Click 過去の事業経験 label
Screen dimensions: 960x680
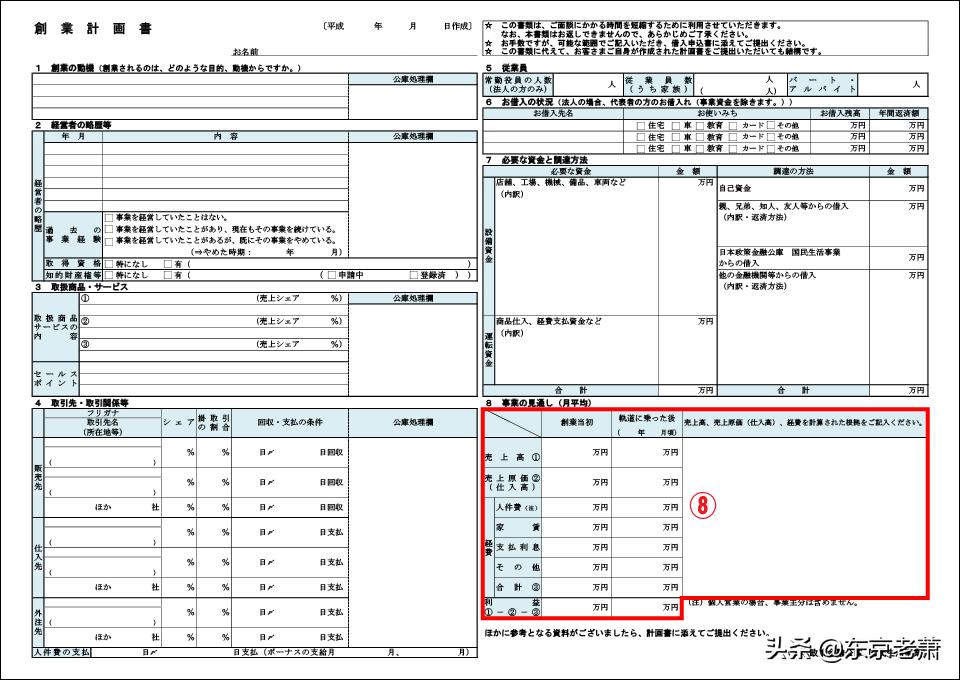point(73,235)
